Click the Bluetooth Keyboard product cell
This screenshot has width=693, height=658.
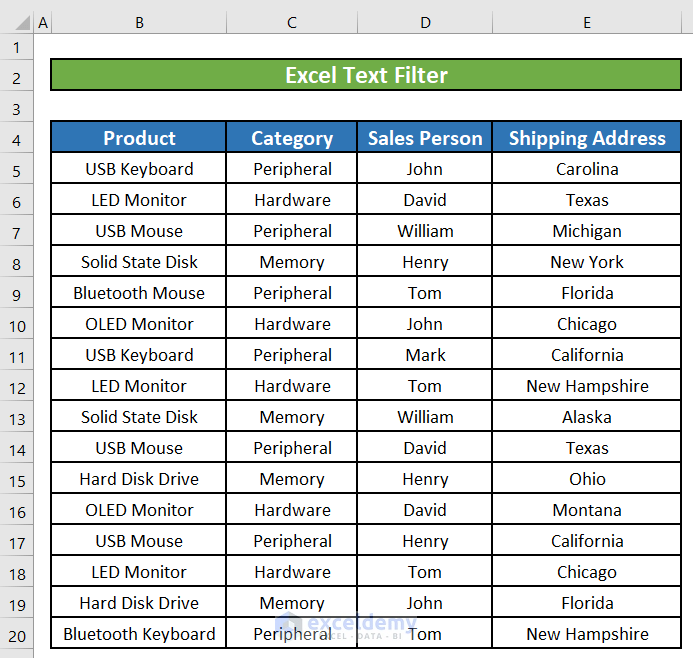[x=139, y=634]
